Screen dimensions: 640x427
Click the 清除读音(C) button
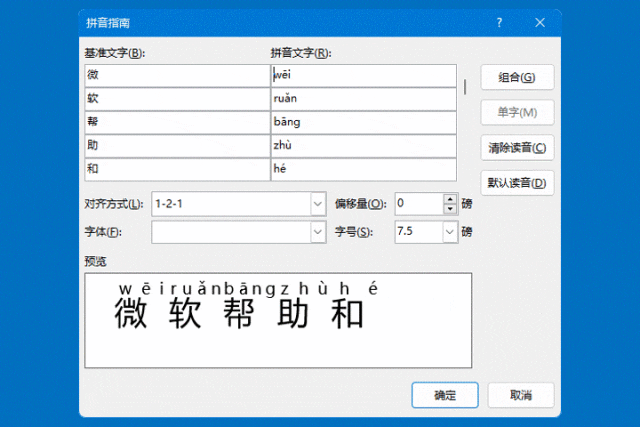click(517, 147)
